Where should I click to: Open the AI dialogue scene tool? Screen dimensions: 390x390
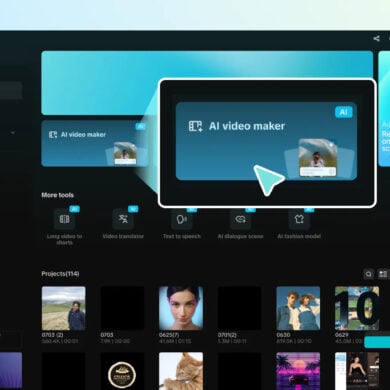240,219
